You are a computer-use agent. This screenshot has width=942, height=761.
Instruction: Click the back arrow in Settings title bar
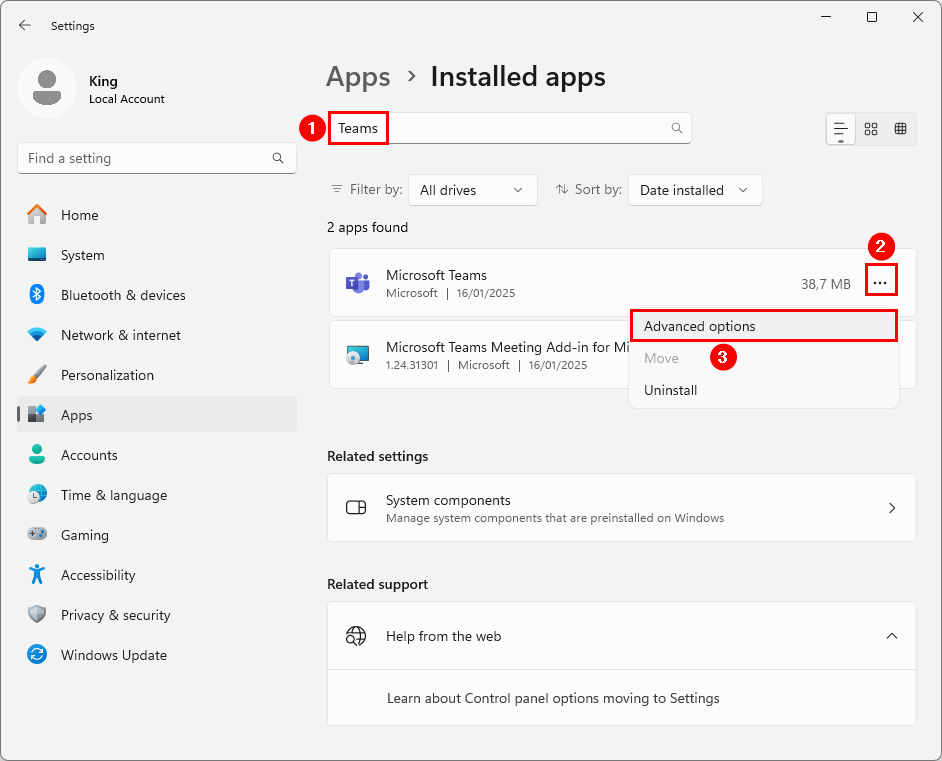coord(25,26)
